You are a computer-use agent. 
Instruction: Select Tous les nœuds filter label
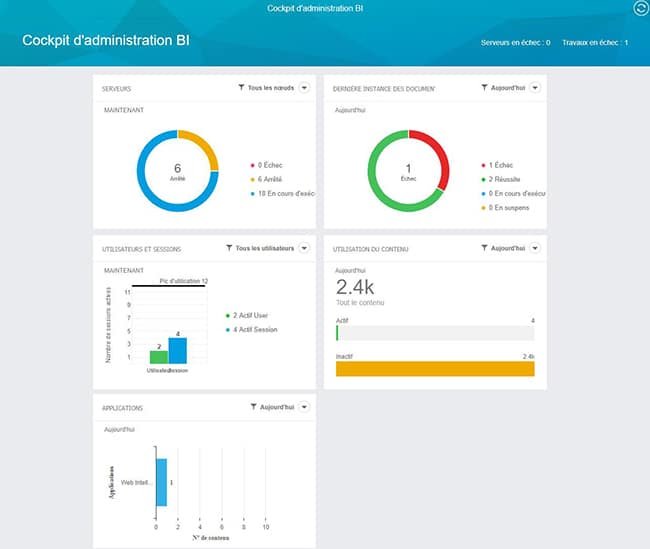271,88
